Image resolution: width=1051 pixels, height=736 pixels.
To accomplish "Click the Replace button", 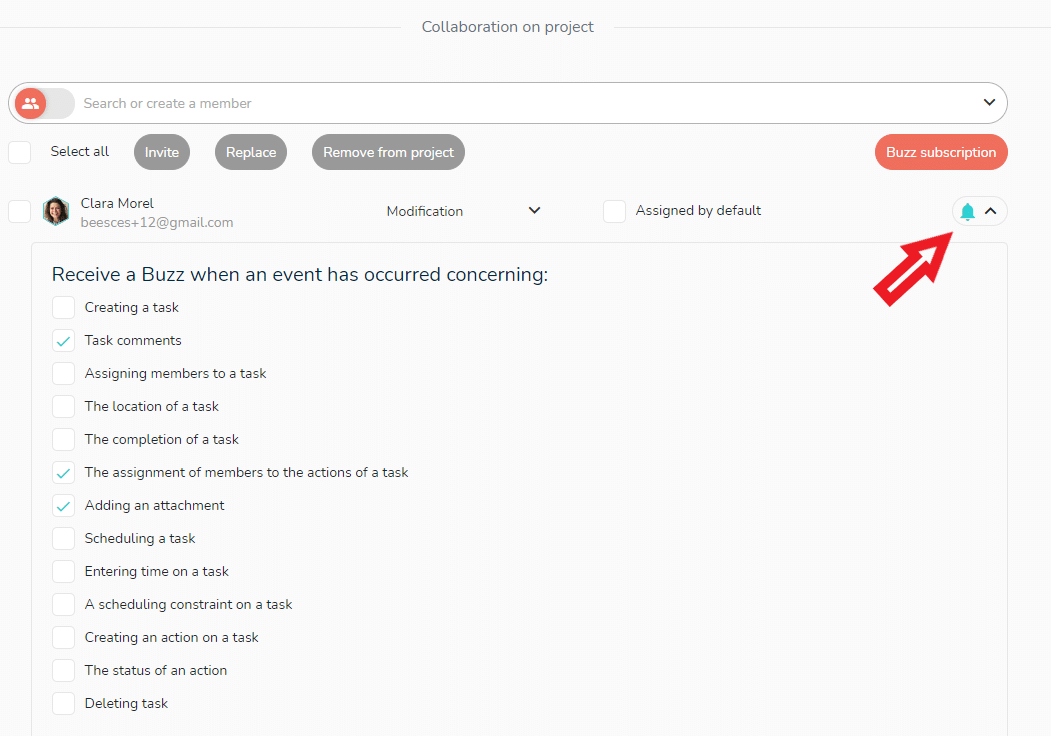I will [x=251, y=152].
